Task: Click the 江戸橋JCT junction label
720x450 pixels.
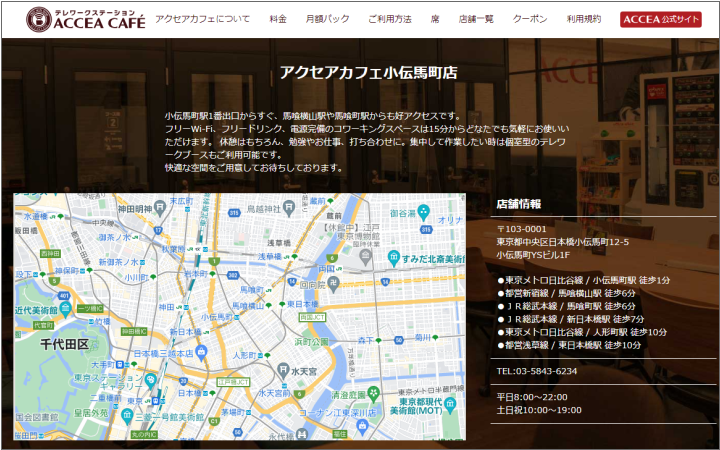Action: [x=233, y=382]
